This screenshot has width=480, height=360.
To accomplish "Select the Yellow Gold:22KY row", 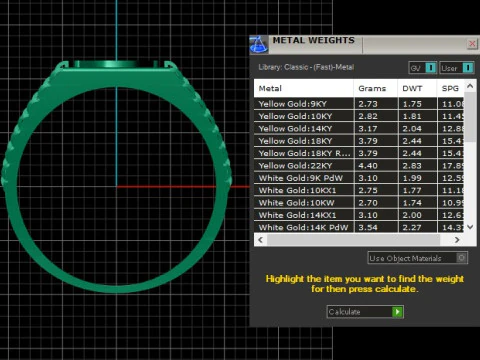I will (359, 166).
